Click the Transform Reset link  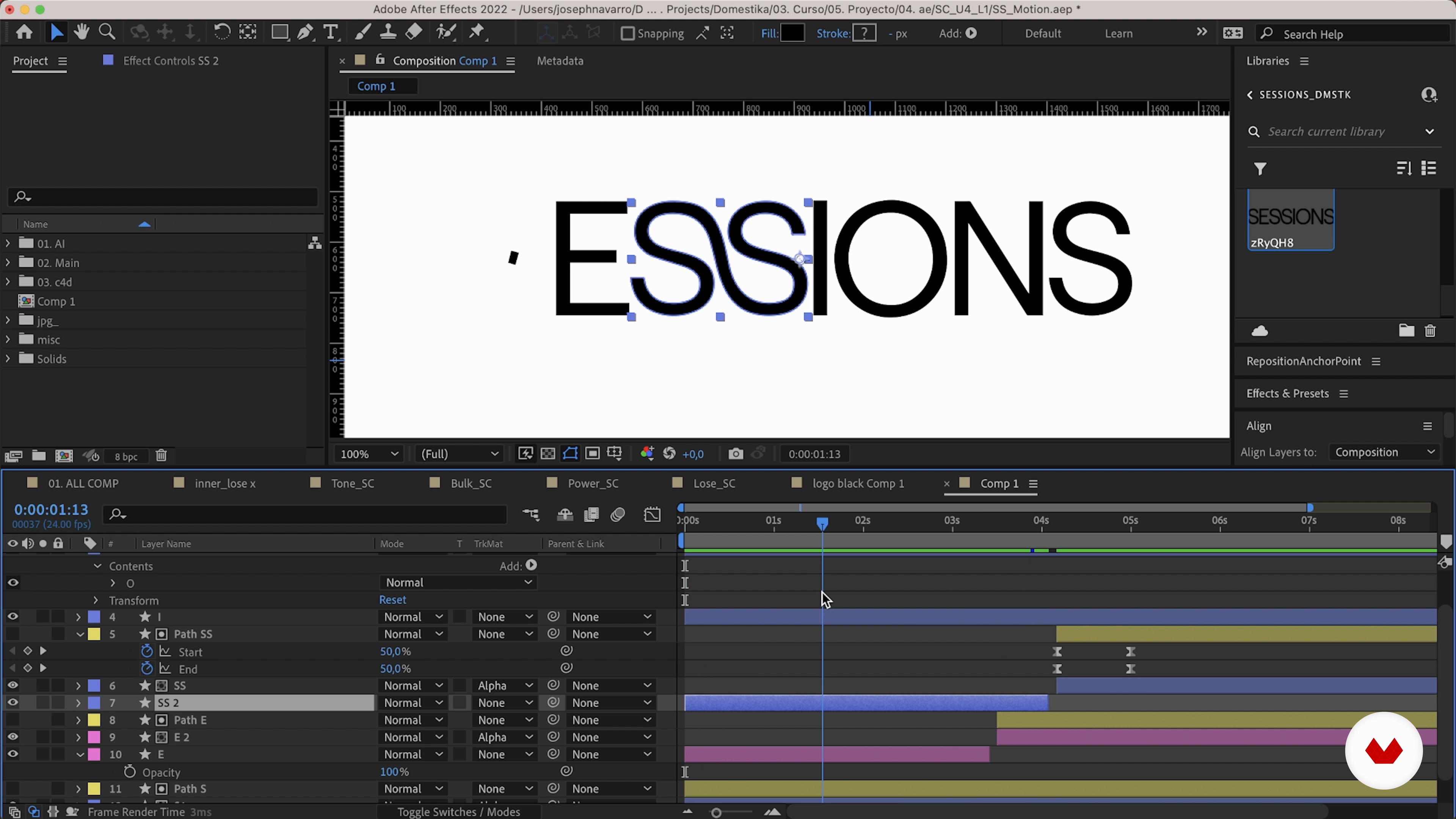coord(393,600)
